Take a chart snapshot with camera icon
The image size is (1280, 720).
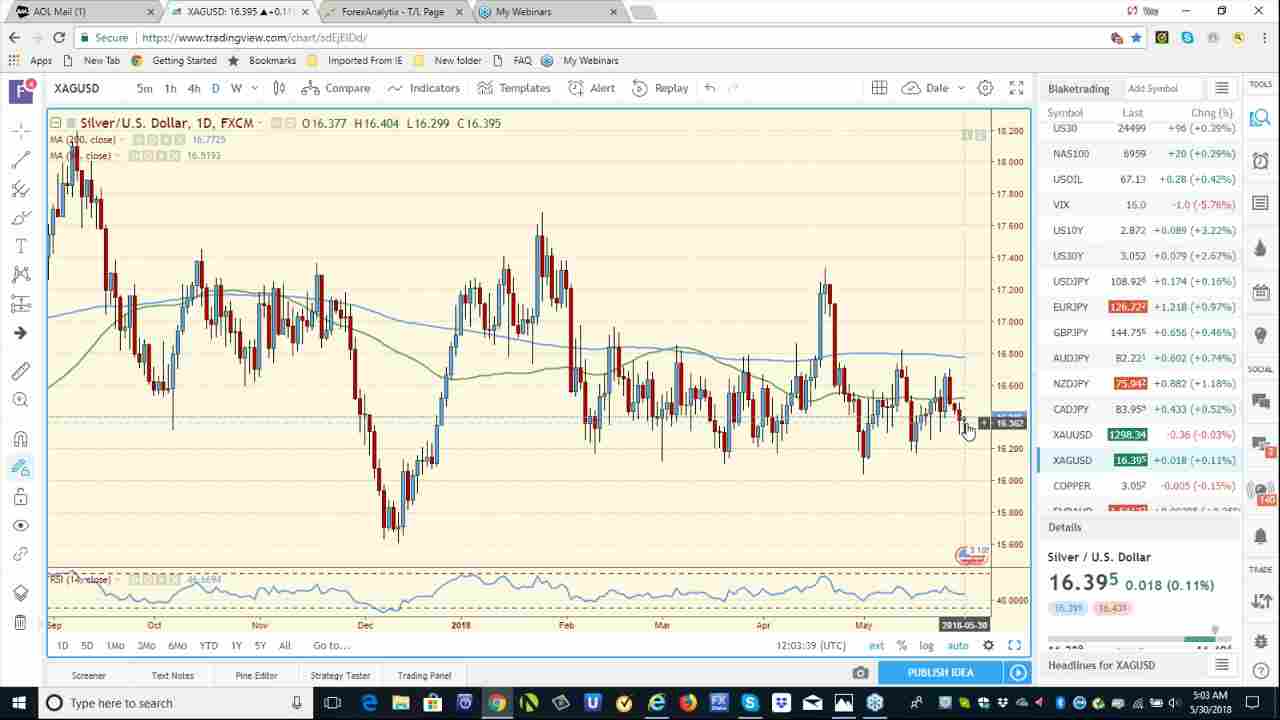pos(860,673)
